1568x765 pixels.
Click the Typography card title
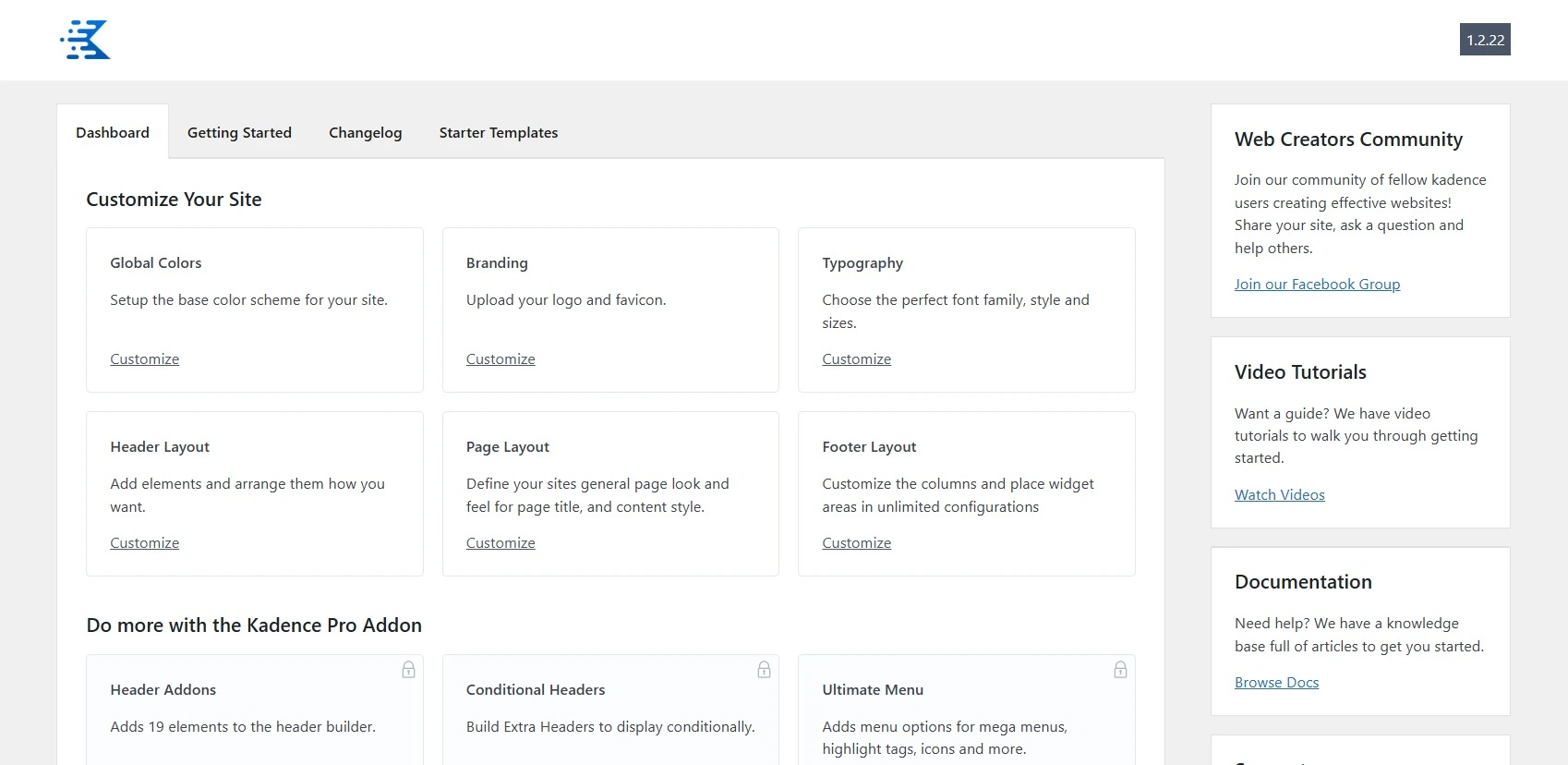coord(862,263)
